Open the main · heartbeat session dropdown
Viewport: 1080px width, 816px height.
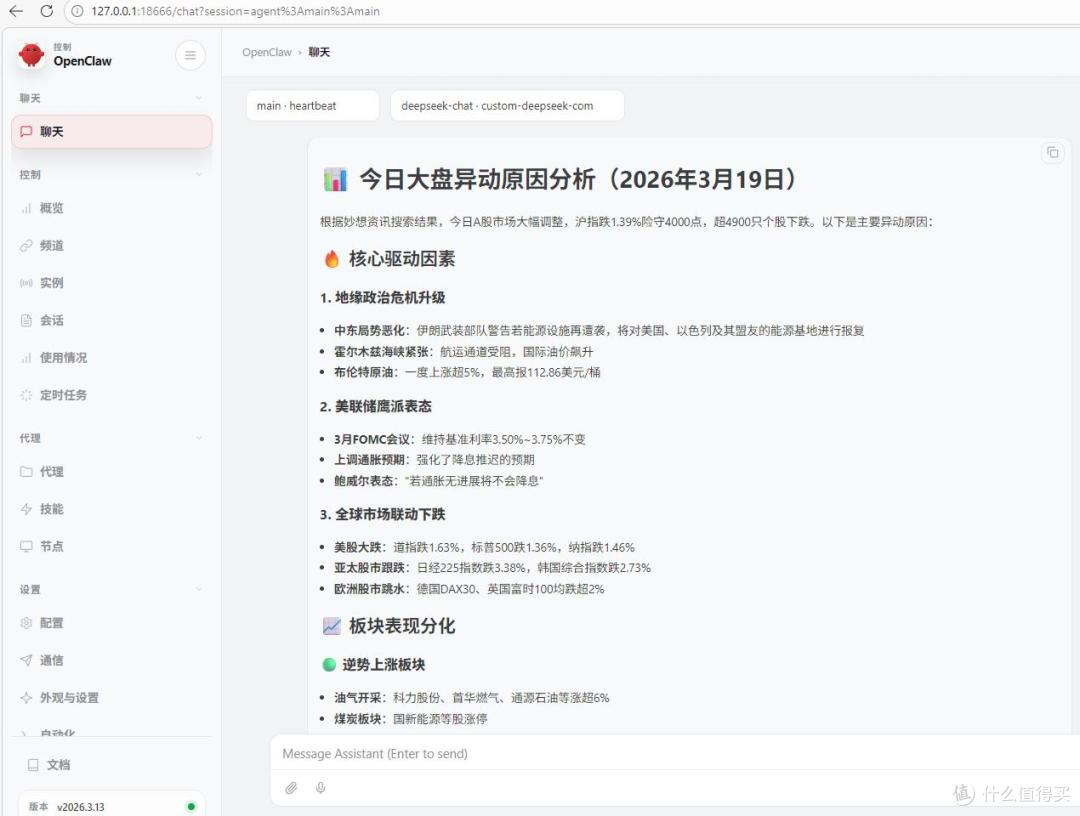click(x=313, y=105)
